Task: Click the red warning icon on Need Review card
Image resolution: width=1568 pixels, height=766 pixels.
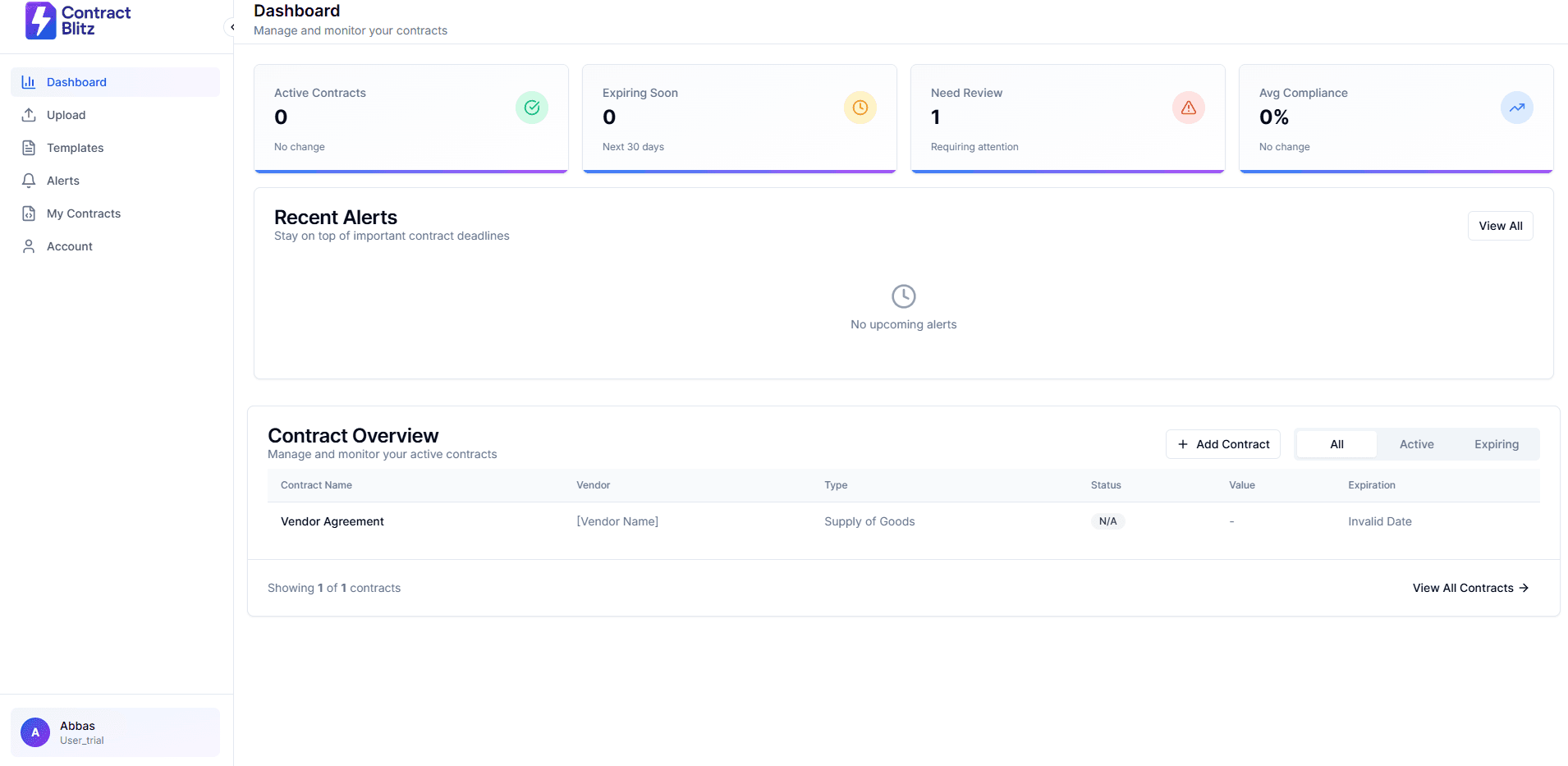Action: point(1188,107)
